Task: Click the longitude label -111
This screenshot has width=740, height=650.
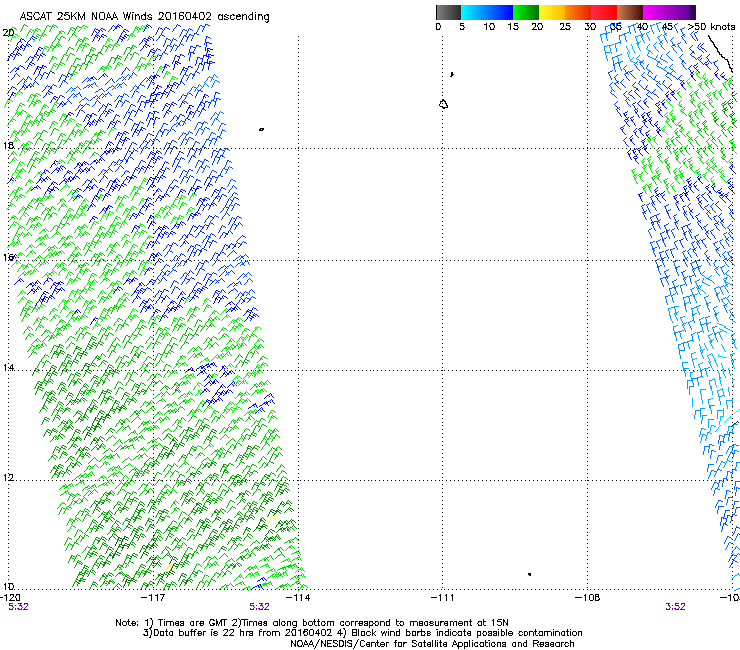Action: click(x=443, y=598)
